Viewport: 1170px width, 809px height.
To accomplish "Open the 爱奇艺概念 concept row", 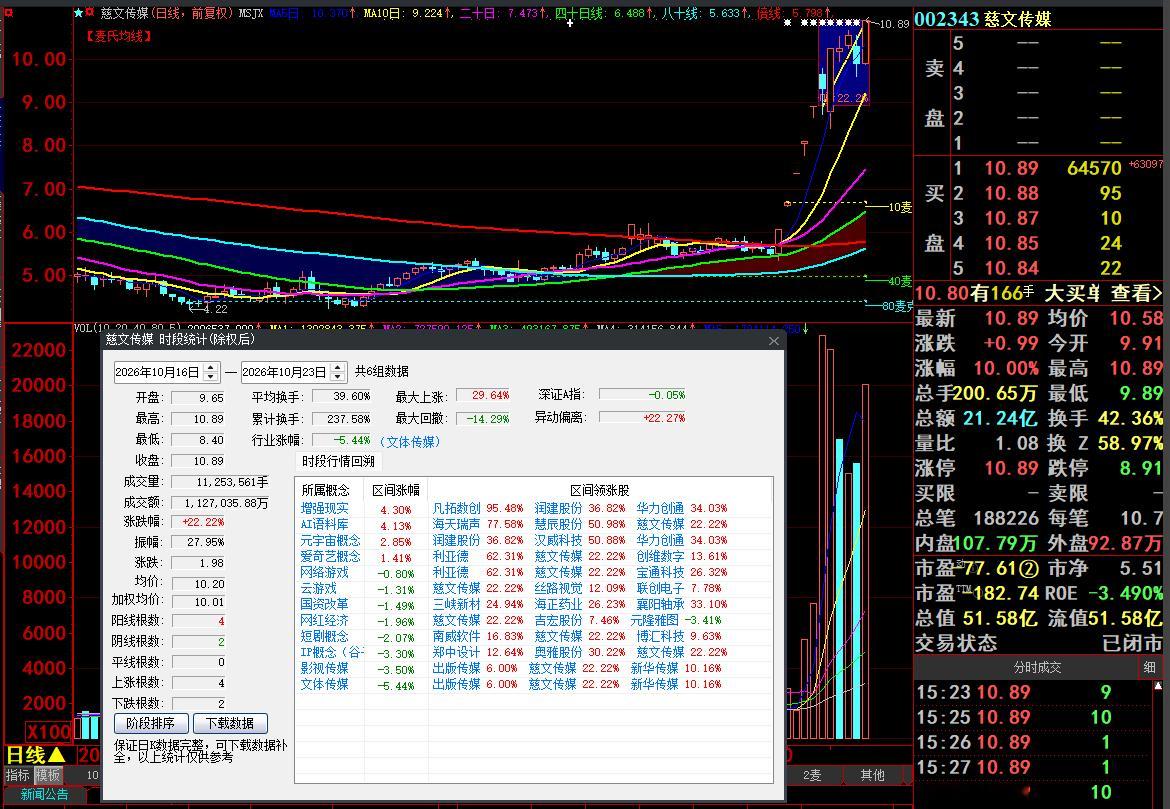I will [x=331, y=556].
